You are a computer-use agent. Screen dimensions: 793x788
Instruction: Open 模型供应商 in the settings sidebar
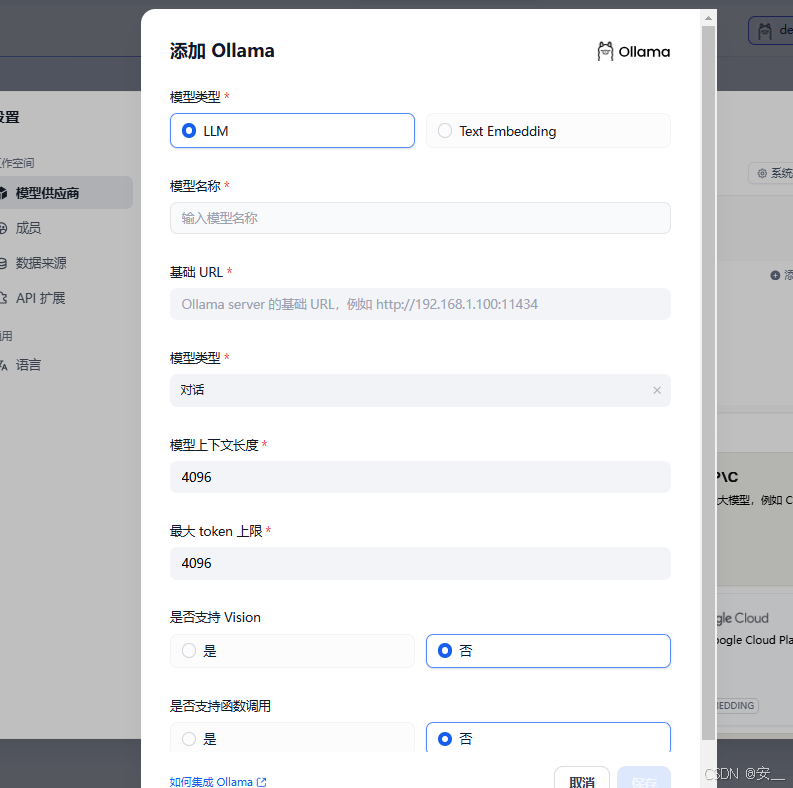pos(65,193)
